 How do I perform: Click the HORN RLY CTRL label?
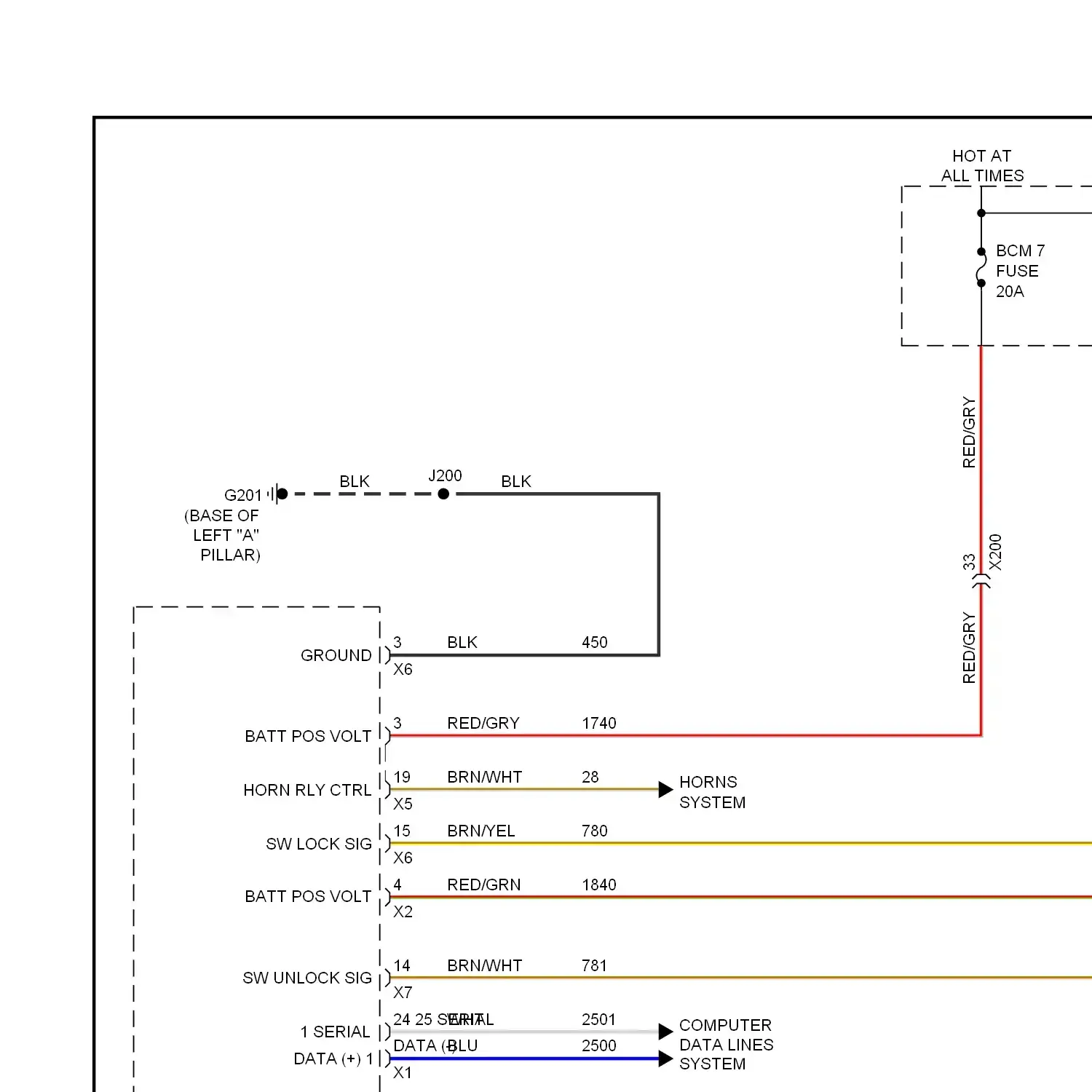[x=307, y=790]
